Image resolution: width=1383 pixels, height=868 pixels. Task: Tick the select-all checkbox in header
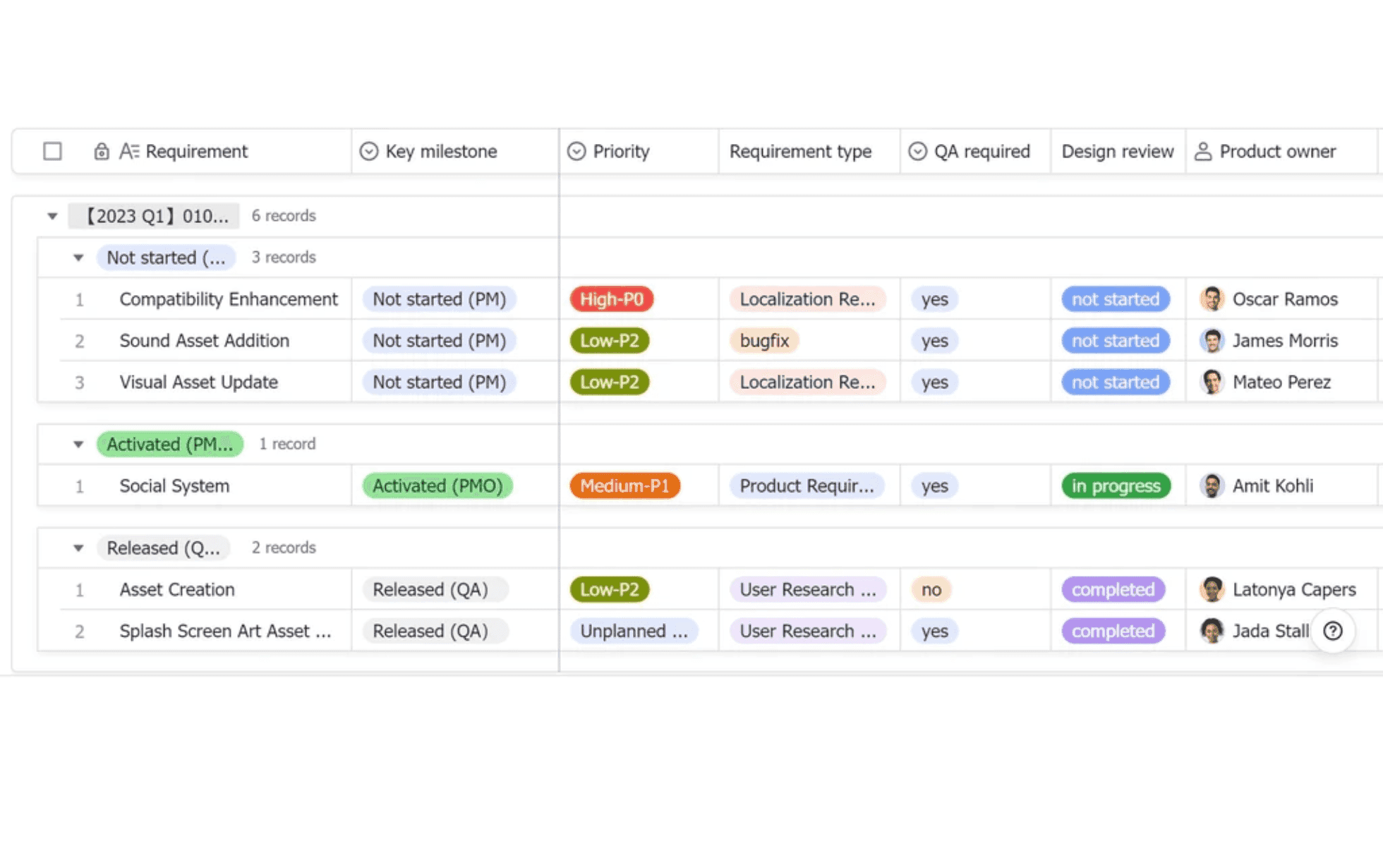click(x=52, y=151)
